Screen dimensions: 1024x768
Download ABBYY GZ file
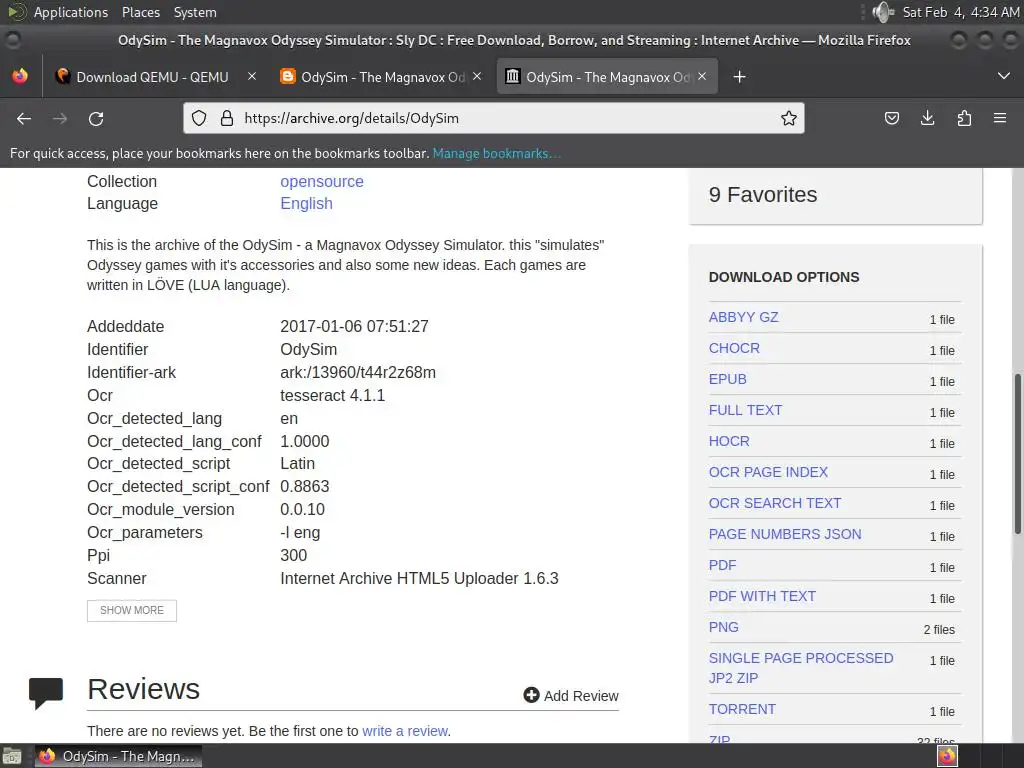[x=743, y=317]
